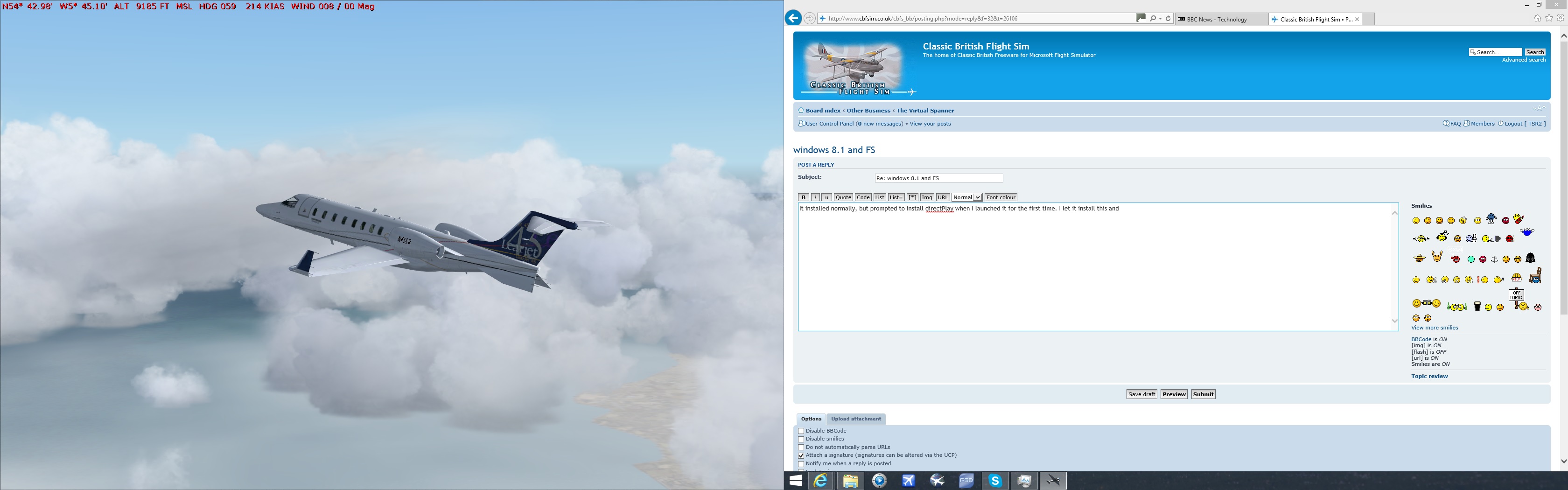This screenshot has width=1568, height=490.
Task: Insert the Darth Vader smiley
Action: pyautogui.click(x=1530, y=258)
